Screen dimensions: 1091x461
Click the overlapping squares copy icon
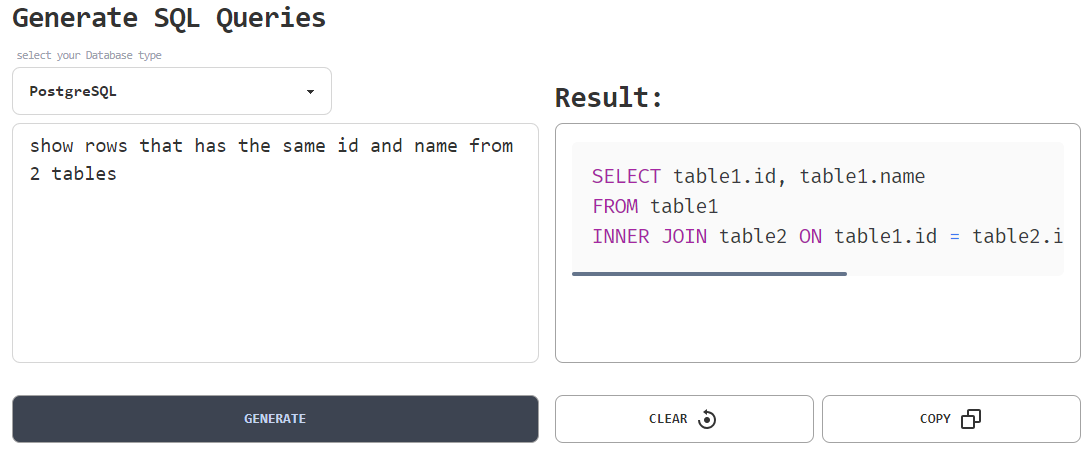[970, 419]
